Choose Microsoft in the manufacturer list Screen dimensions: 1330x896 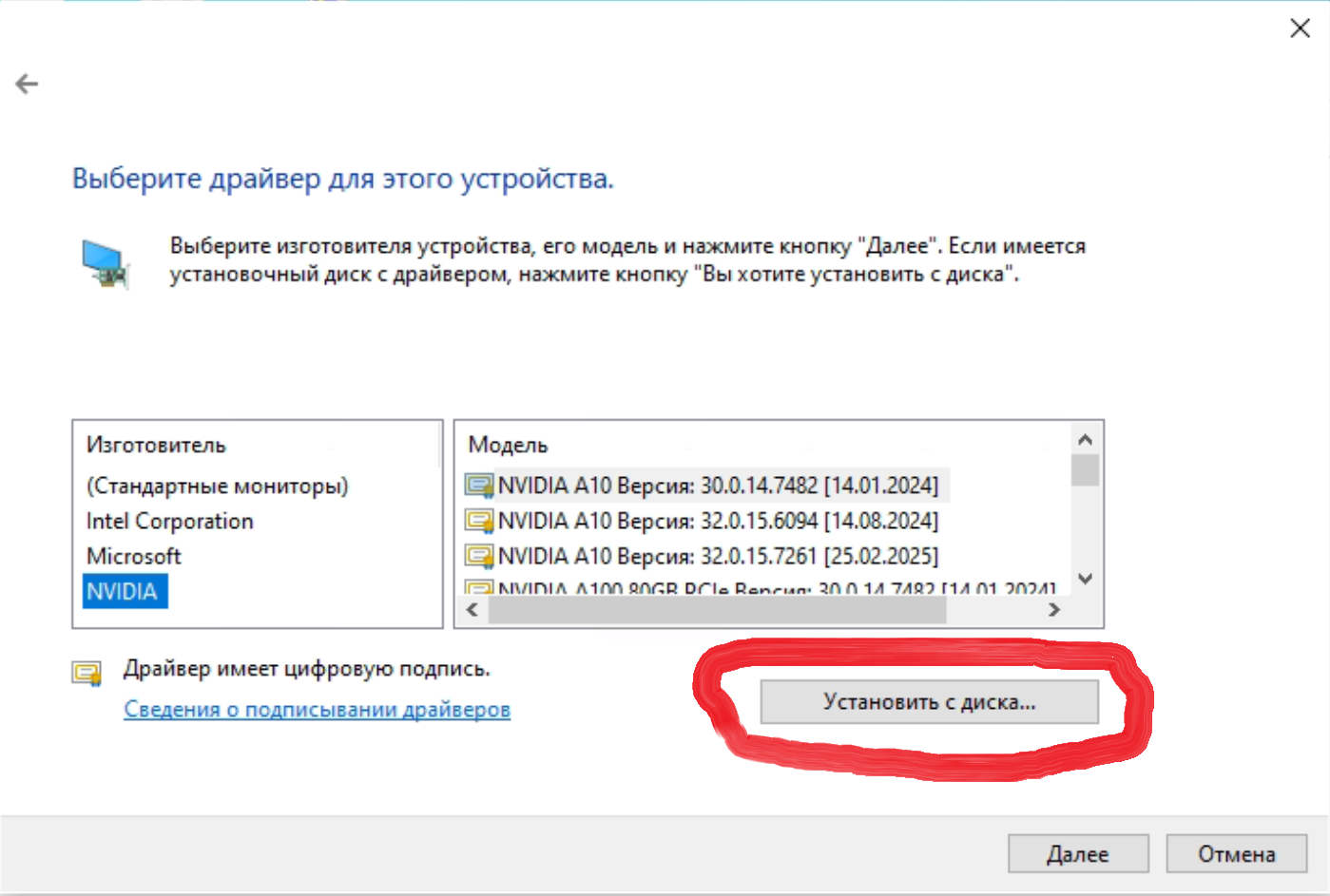tap(134, 556)
